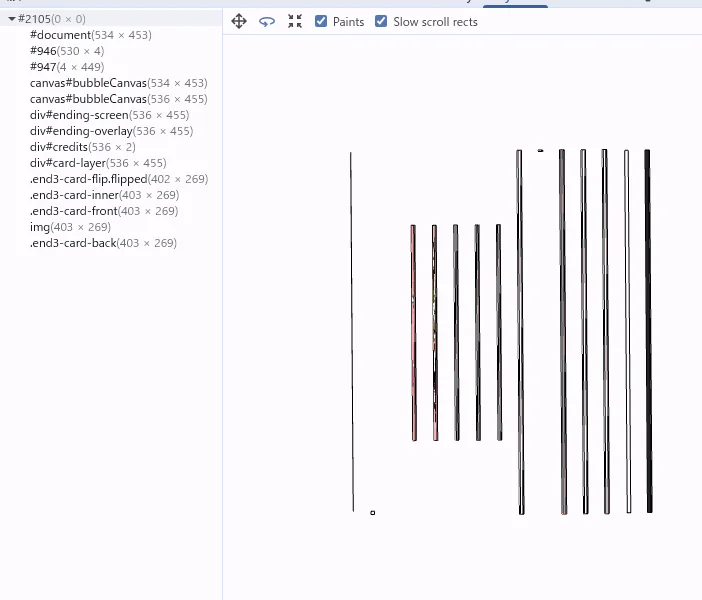Click the reset transform icon

click(295, 21)
